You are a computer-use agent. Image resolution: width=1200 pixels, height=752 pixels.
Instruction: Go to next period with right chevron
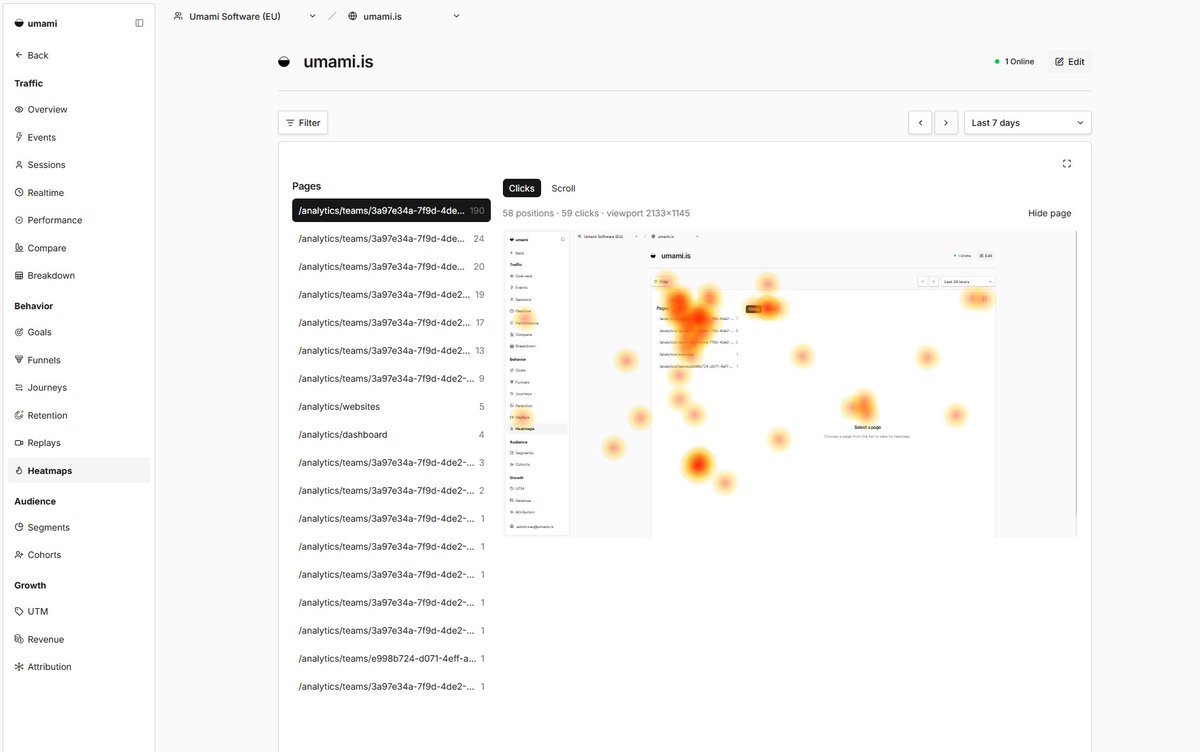(x=947, y=123)
